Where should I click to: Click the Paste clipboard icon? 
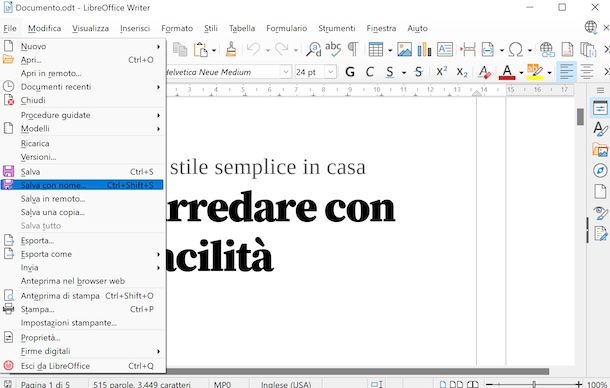tap(201, 49)
